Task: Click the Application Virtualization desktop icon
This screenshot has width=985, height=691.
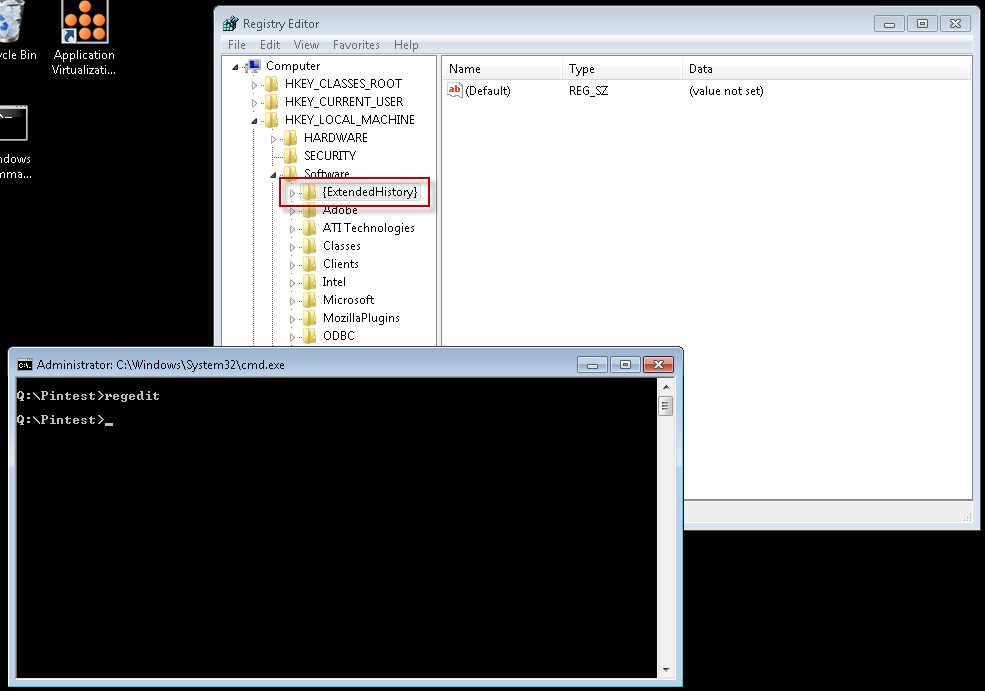Action: [x=84, y=22]
